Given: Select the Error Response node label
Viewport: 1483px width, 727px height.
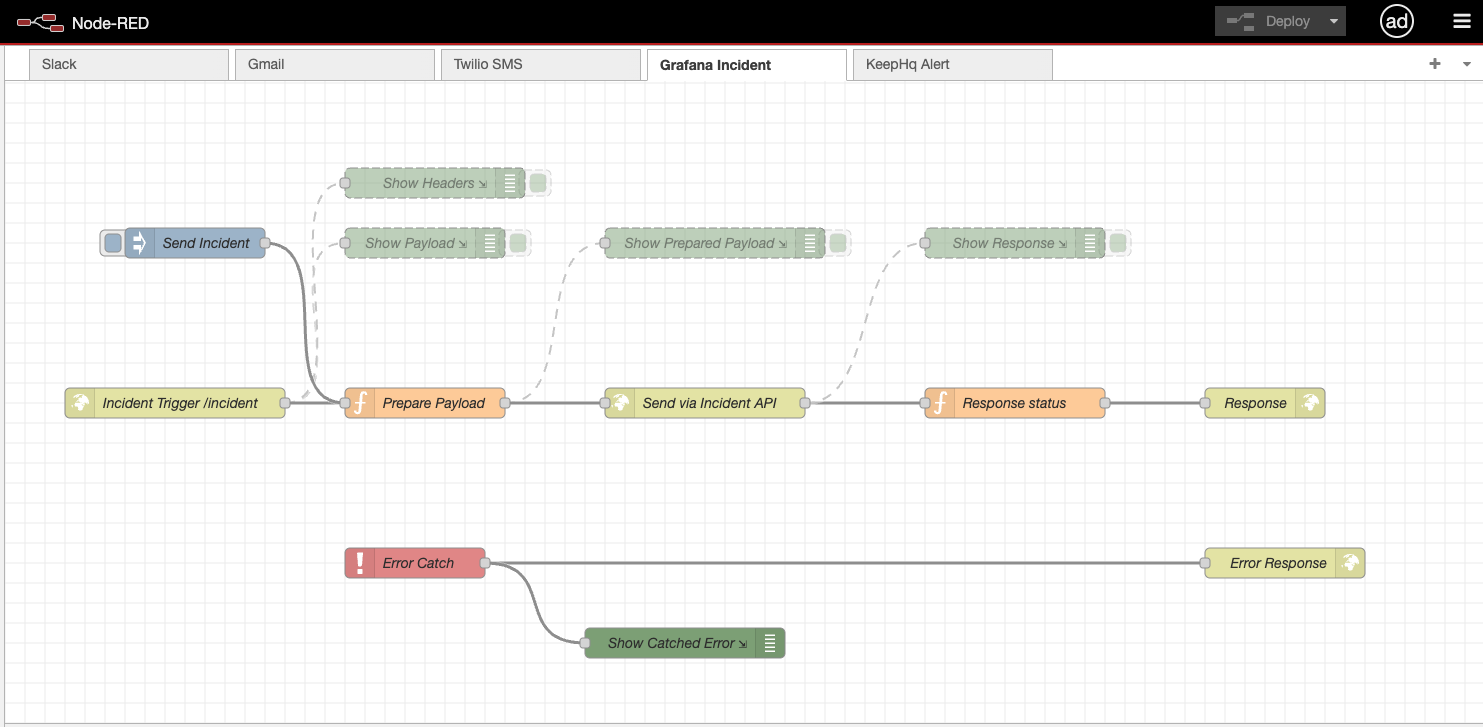Looking at the screenshot, I should 1278,563.
